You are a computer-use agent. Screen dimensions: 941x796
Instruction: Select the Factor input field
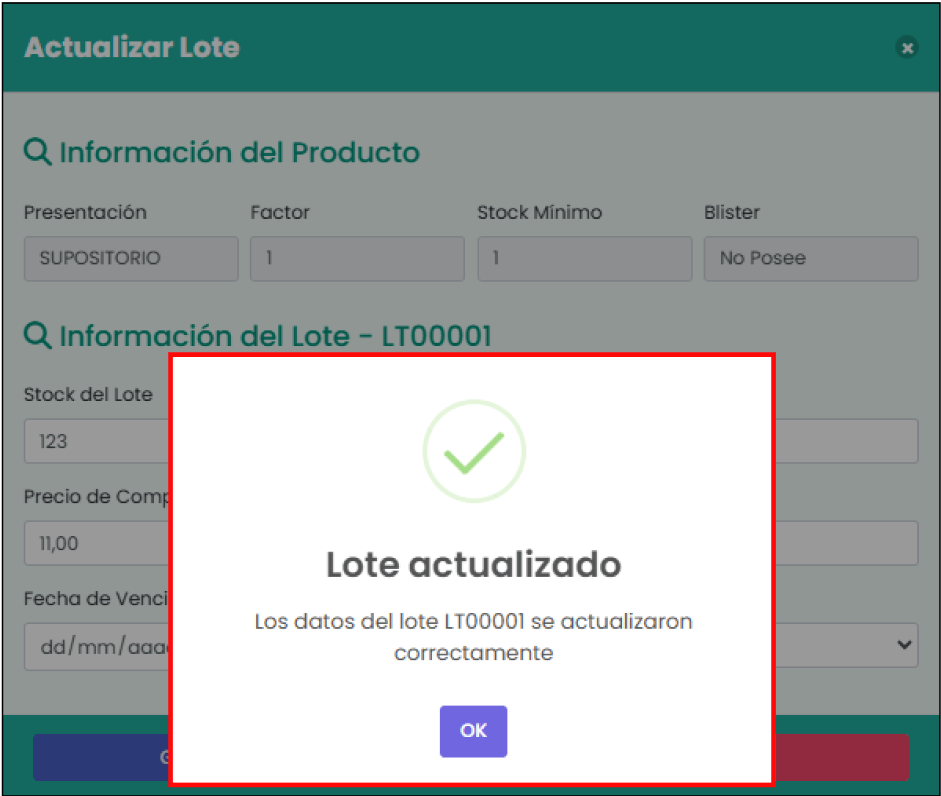click(x=356, y=258)
